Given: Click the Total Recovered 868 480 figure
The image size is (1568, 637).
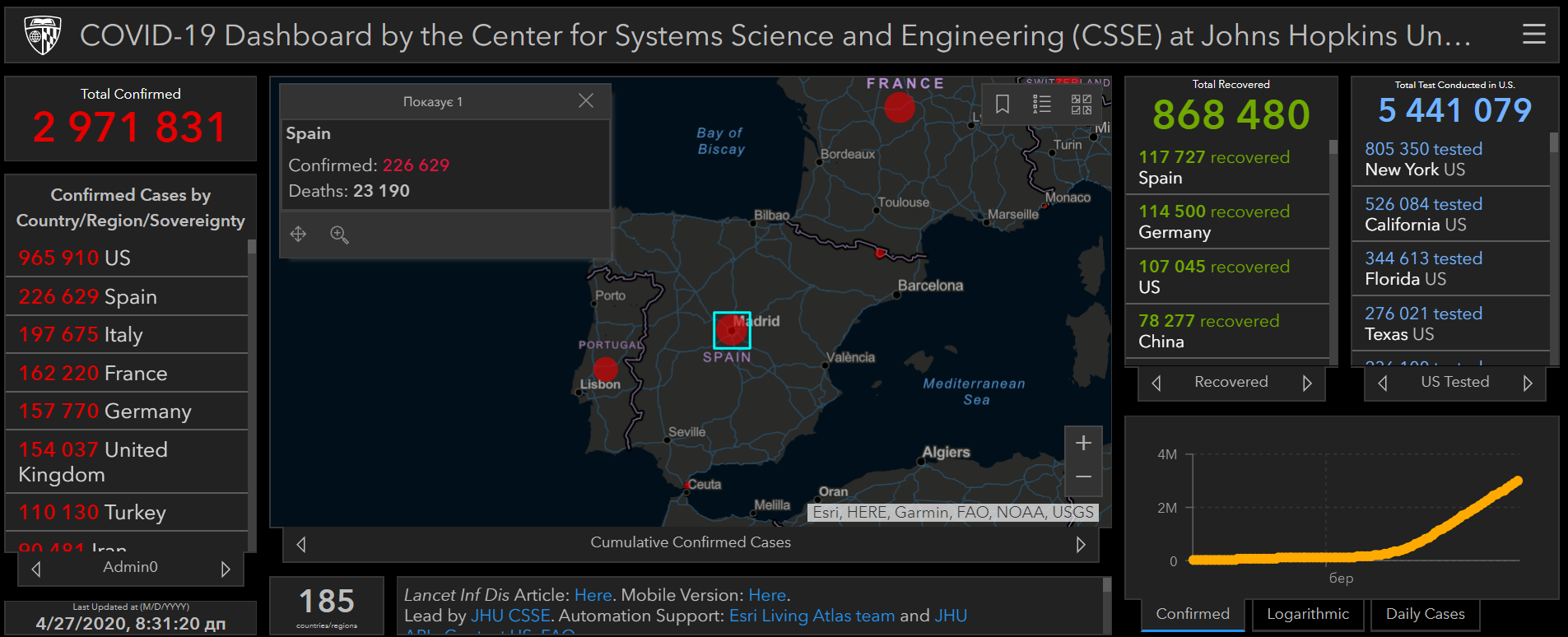Looking at the screenshot, I should 1231,114.
